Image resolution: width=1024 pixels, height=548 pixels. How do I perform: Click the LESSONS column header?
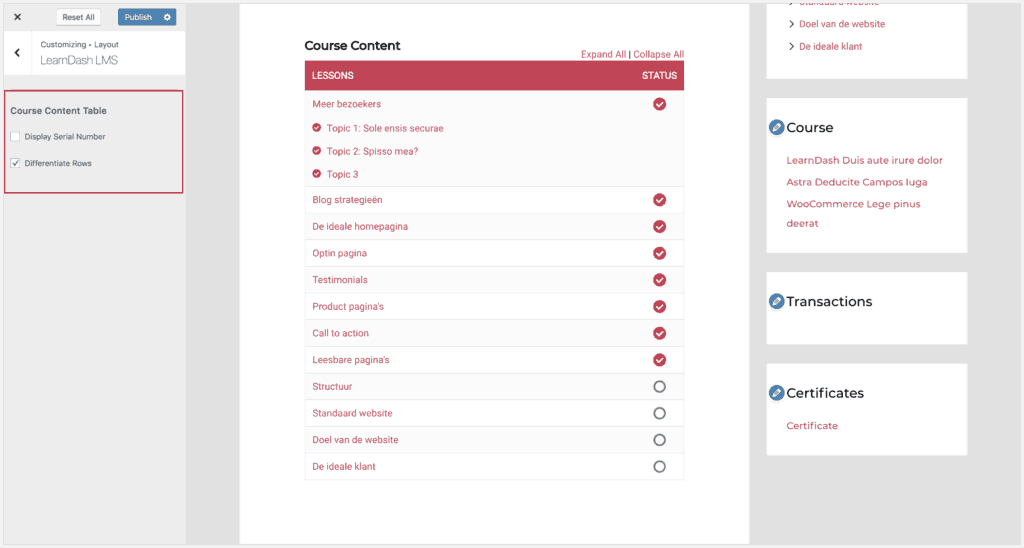coord(332,76)
